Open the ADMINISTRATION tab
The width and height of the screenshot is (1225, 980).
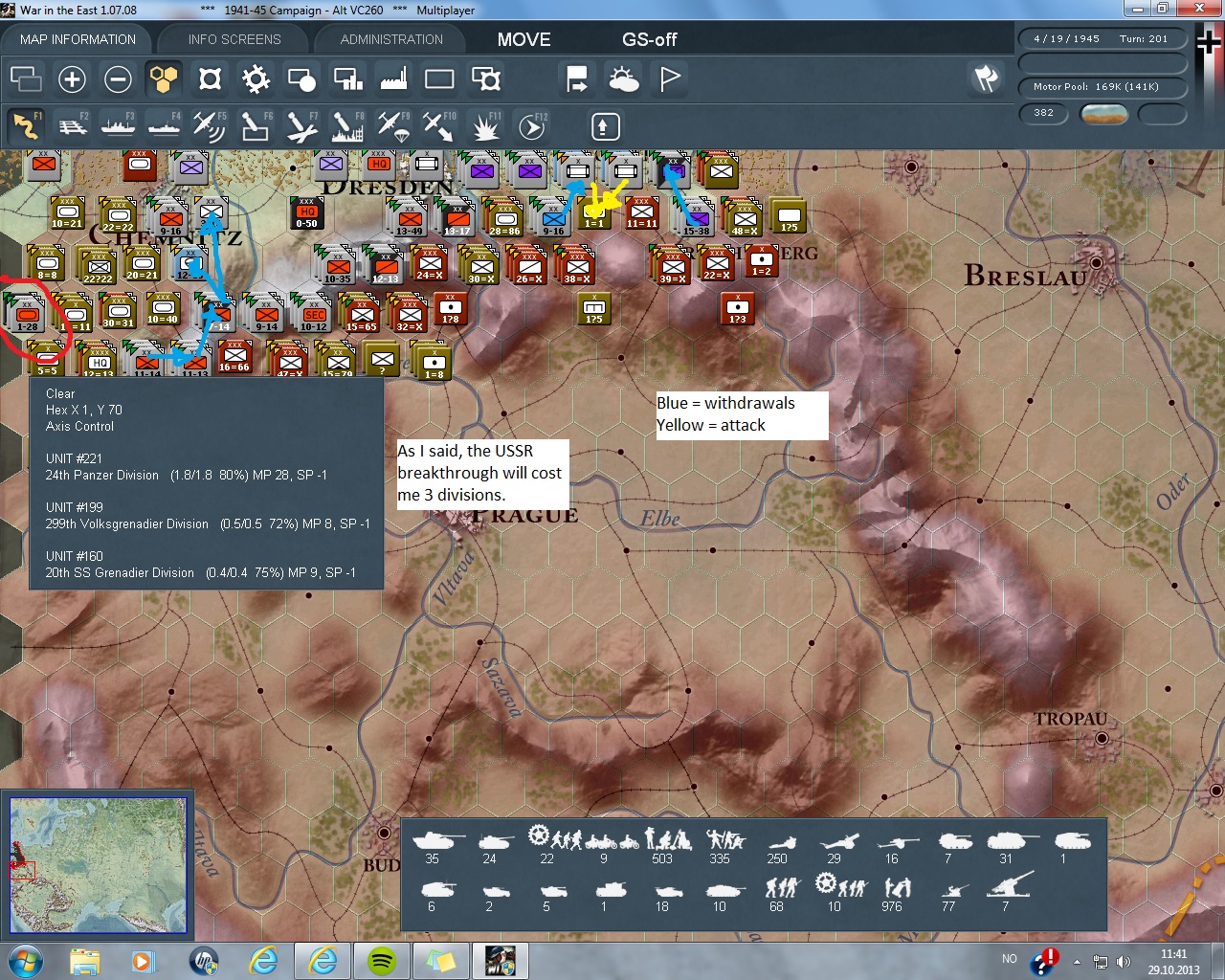point(391,39)
